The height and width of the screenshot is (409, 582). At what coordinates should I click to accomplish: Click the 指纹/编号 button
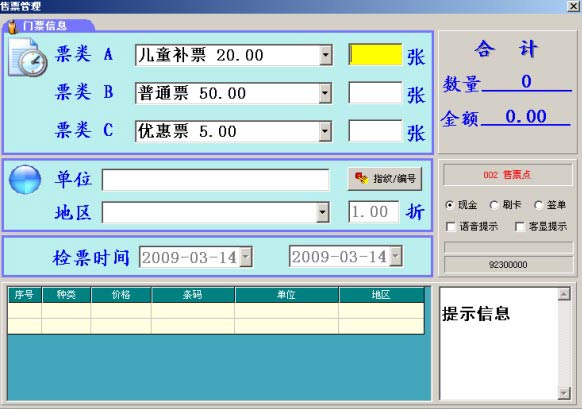tap(385, 179)
